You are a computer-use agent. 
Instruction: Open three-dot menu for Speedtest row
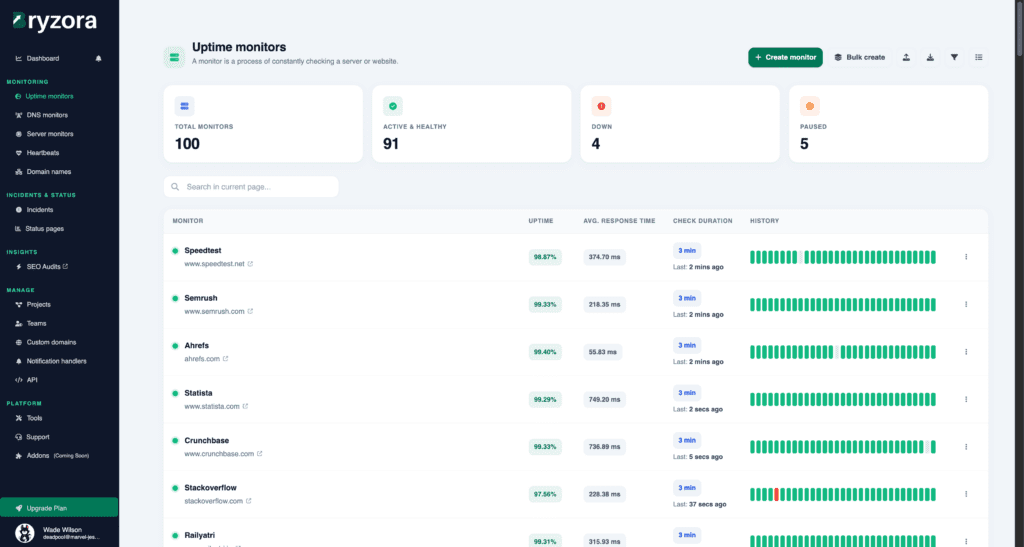pyautogui.click(x=966, y=257)
